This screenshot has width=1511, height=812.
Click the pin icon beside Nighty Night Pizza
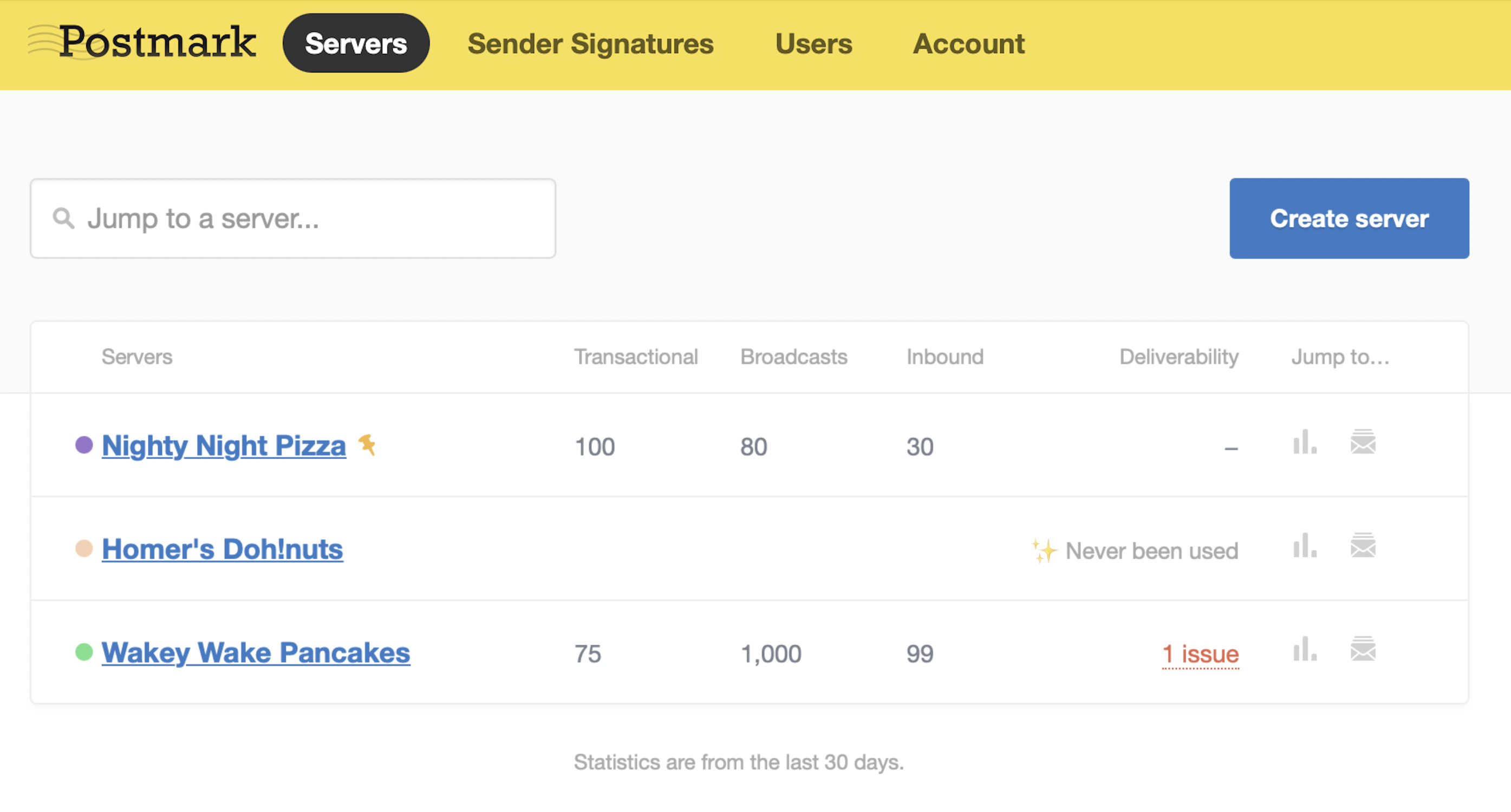click(368, 444)
